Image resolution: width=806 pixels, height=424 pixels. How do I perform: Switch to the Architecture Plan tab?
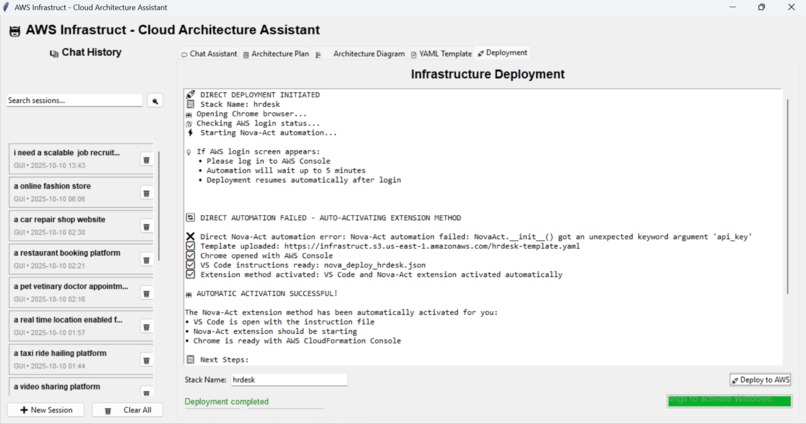[x=276, y=53]
